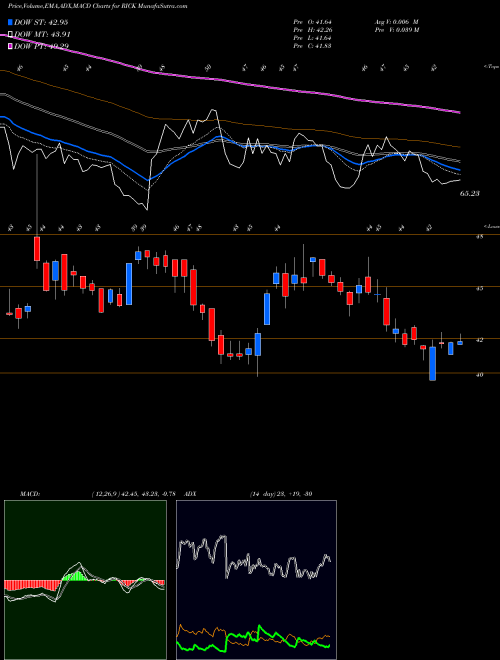500x660 pixels.
Task: Select the 'DOW MT: 43.91' legend text
Action: [x=42, y=35]
